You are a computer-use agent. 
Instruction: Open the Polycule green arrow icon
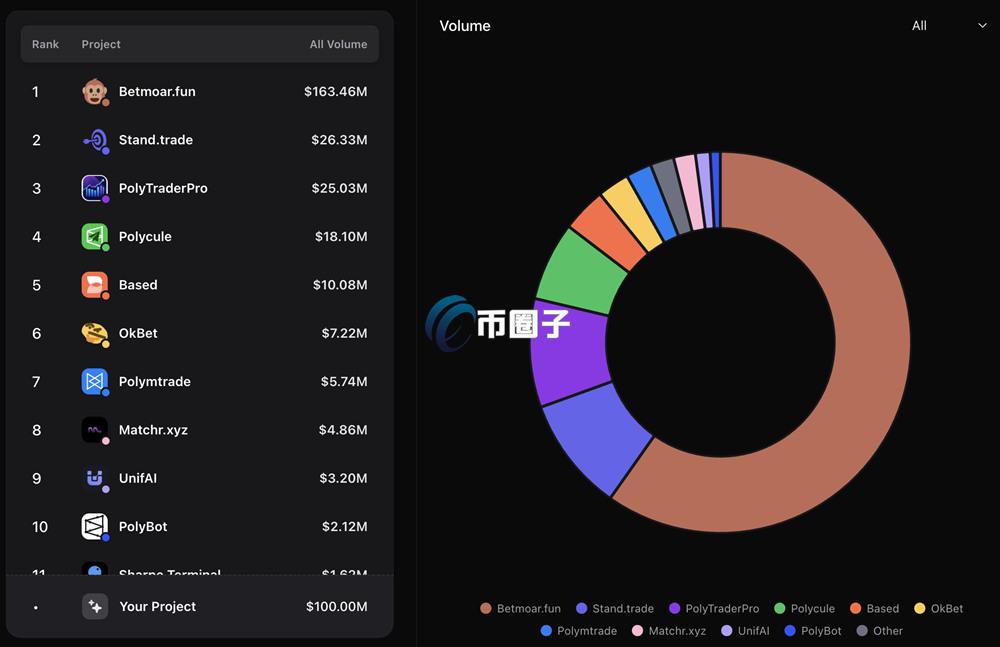click(94, 236)
